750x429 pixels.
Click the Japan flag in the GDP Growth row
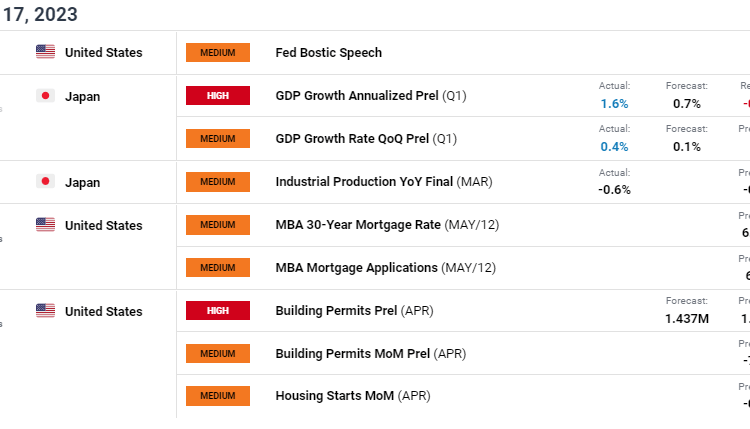point(45,96)
